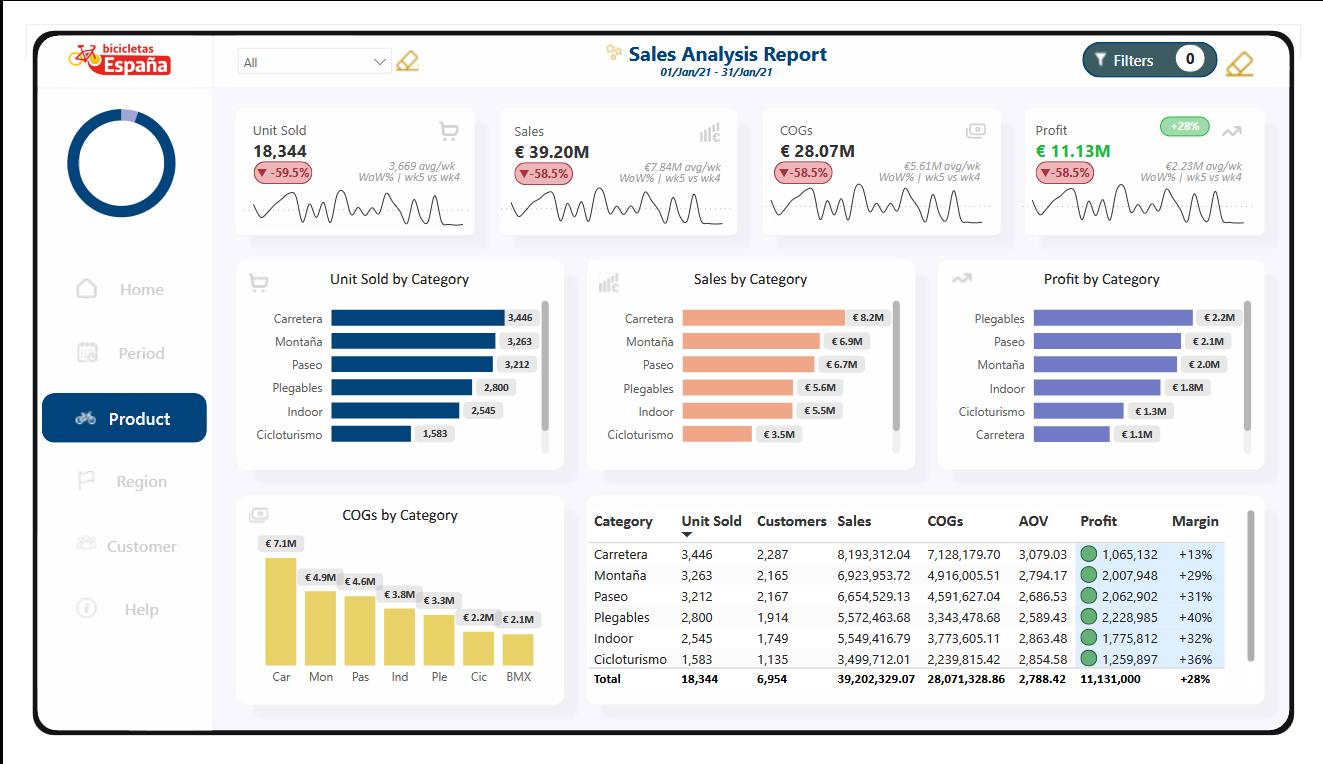Open the Filters button
Viewport: 1323px width, 764px height.
click(1150, 60)
